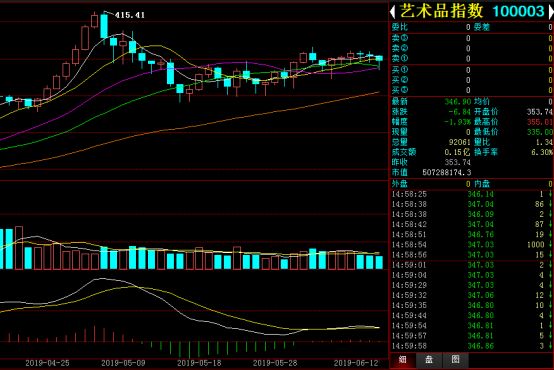This screenshot has height=370, width=554.
Task: Select the 14:59:58 last tick row
Action: pos(471,346)
